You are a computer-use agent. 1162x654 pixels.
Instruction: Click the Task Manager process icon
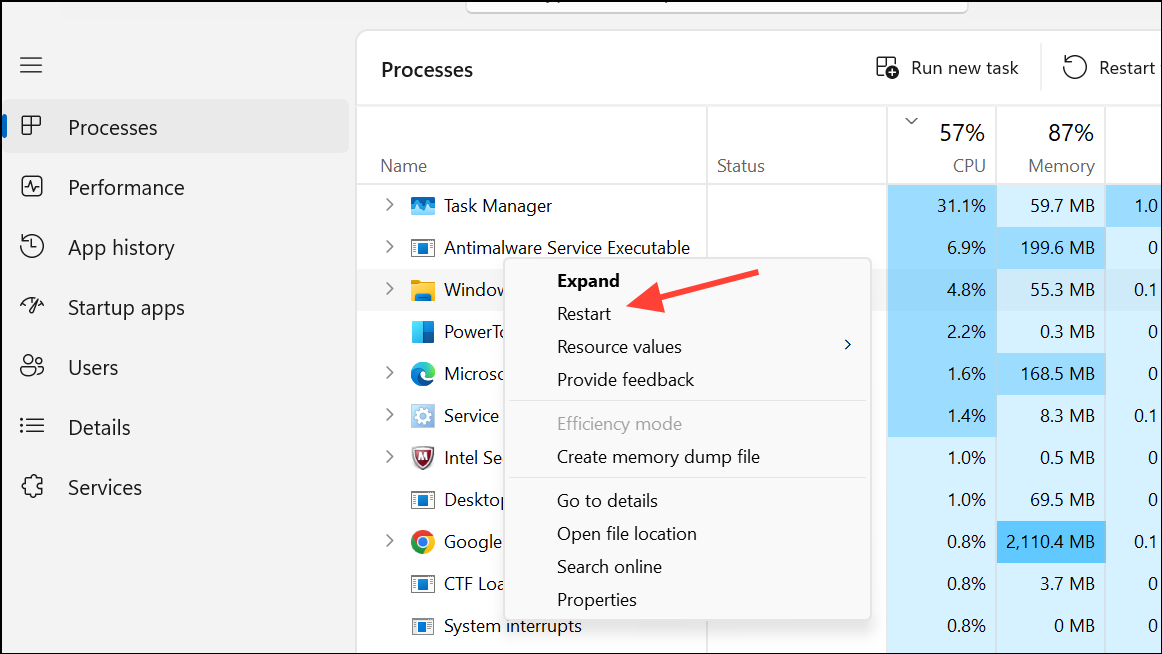coord(422,206)
